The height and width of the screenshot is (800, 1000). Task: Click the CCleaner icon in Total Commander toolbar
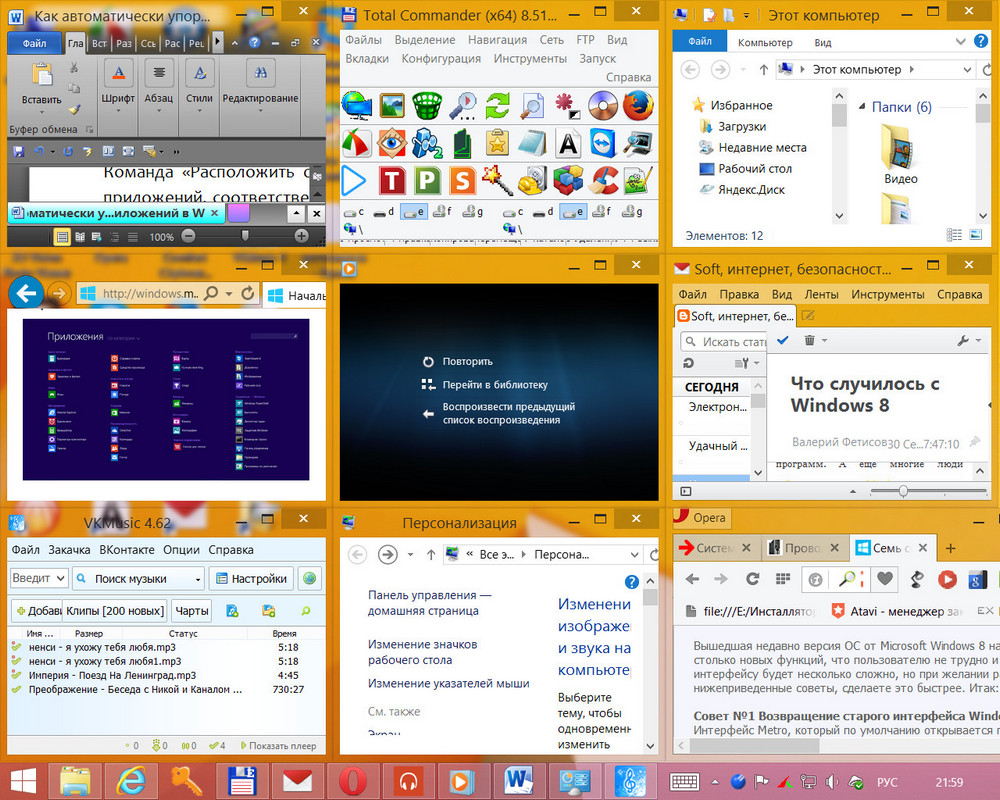tap(603, 181)
